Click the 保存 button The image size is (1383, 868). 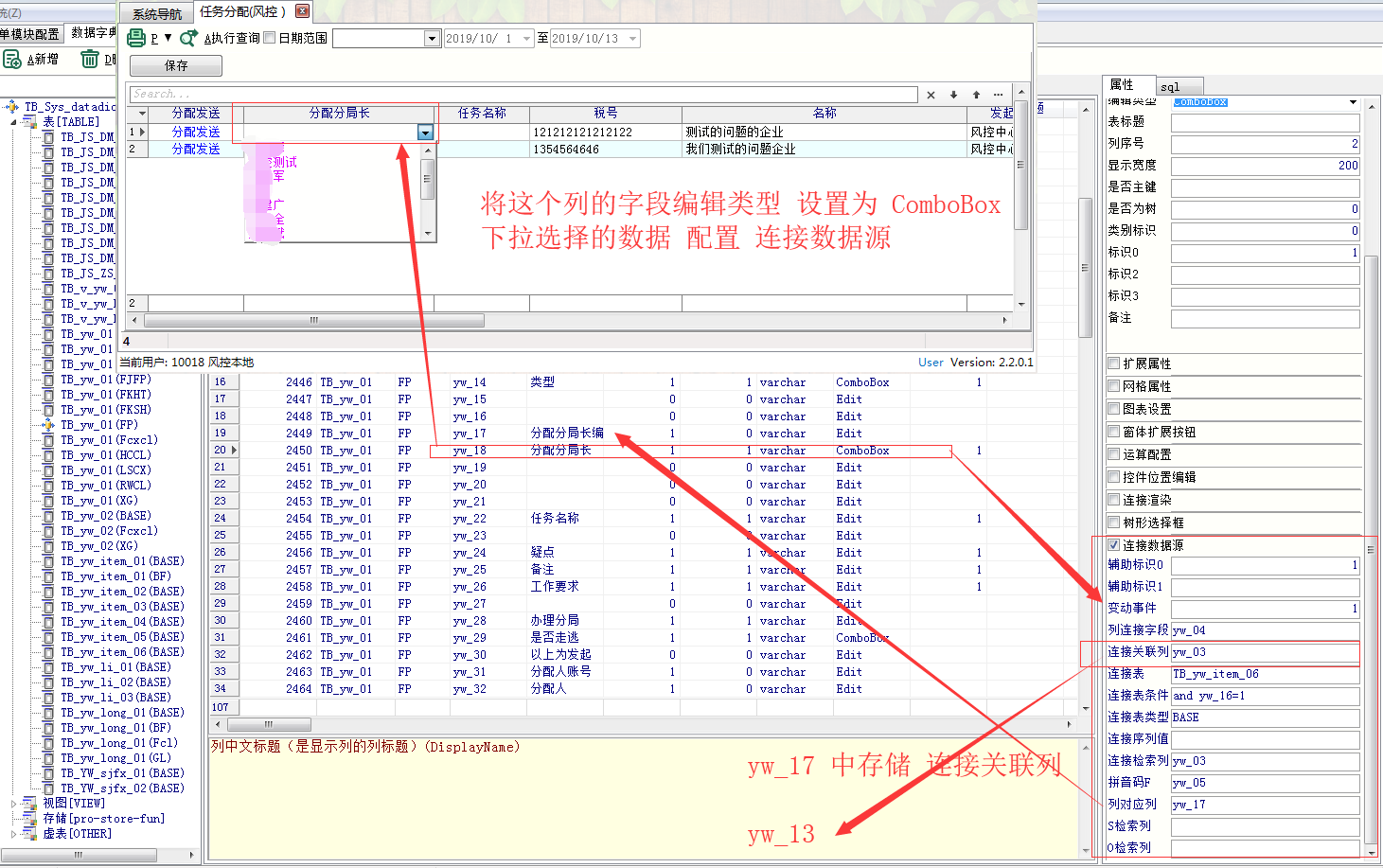click(176, 65)
